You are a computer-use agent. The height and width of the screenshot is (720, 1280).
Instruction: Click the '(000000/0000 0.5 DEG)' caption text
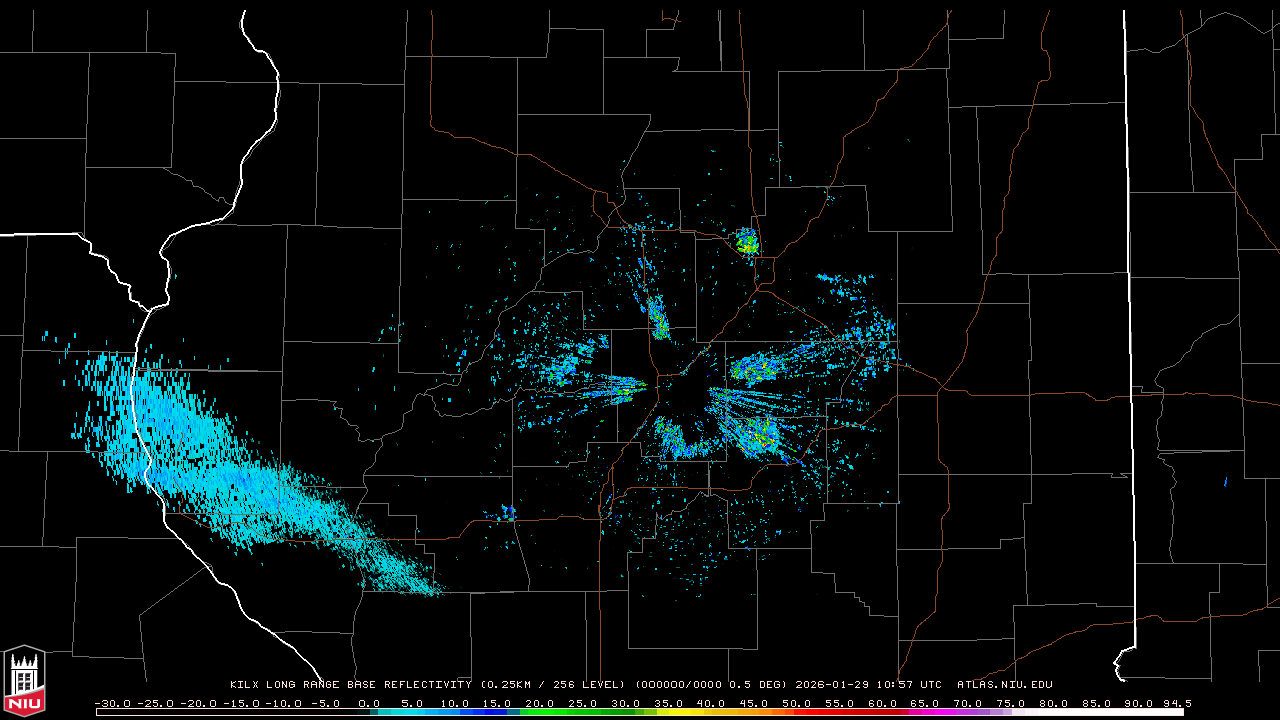712,685
